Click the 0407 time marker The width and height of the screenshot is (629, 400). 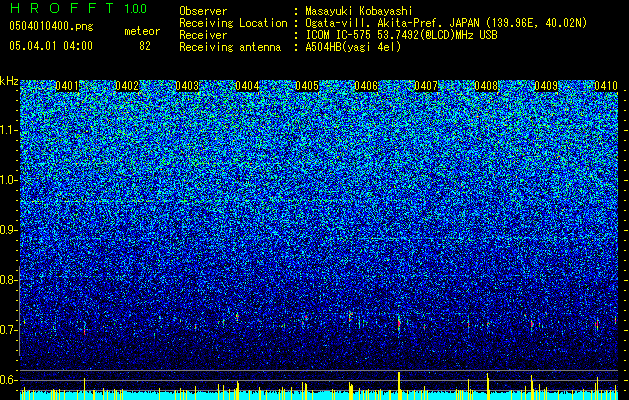click(426, 86)
